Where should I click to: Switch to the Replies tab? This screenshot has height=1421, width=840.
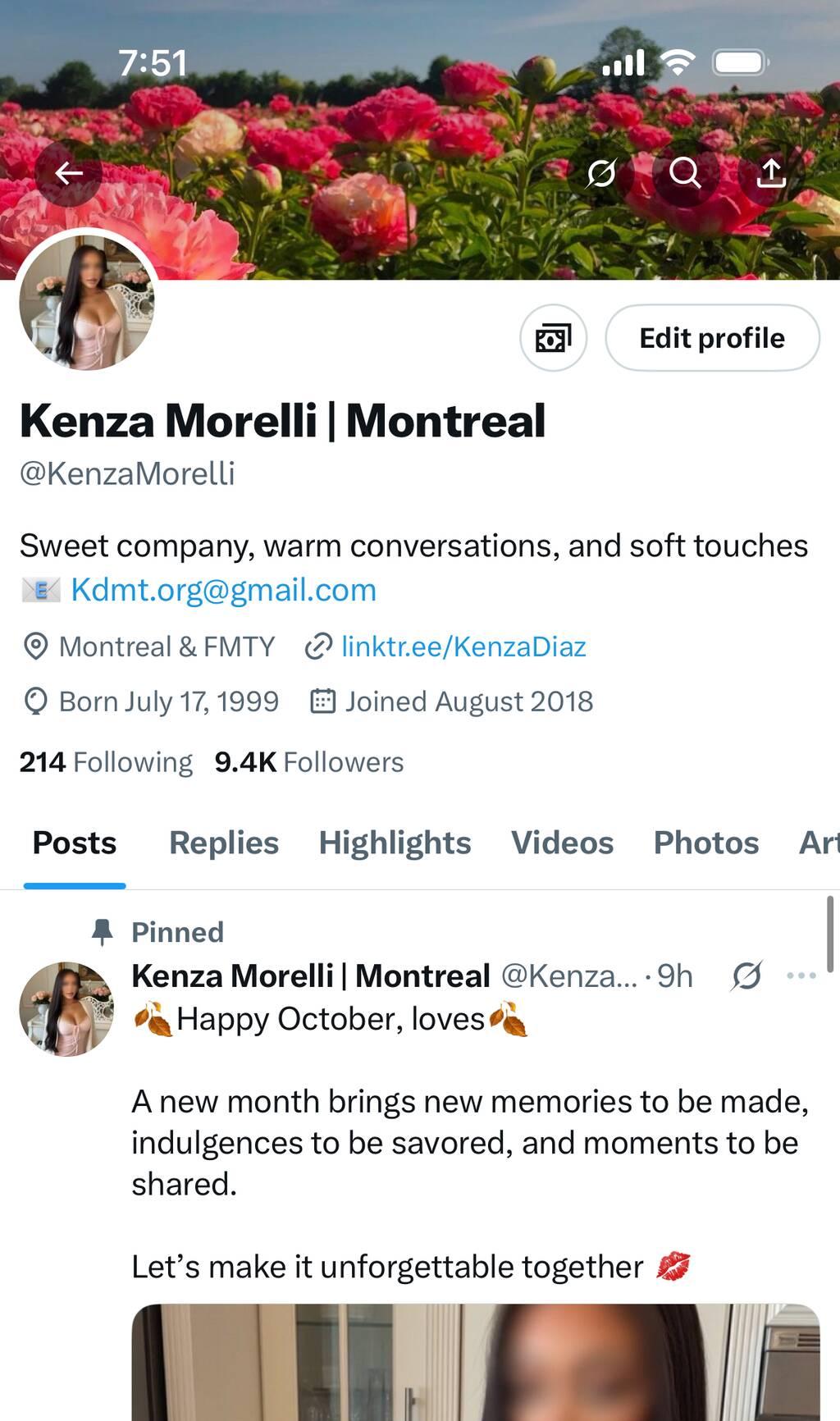click(224, 843)
